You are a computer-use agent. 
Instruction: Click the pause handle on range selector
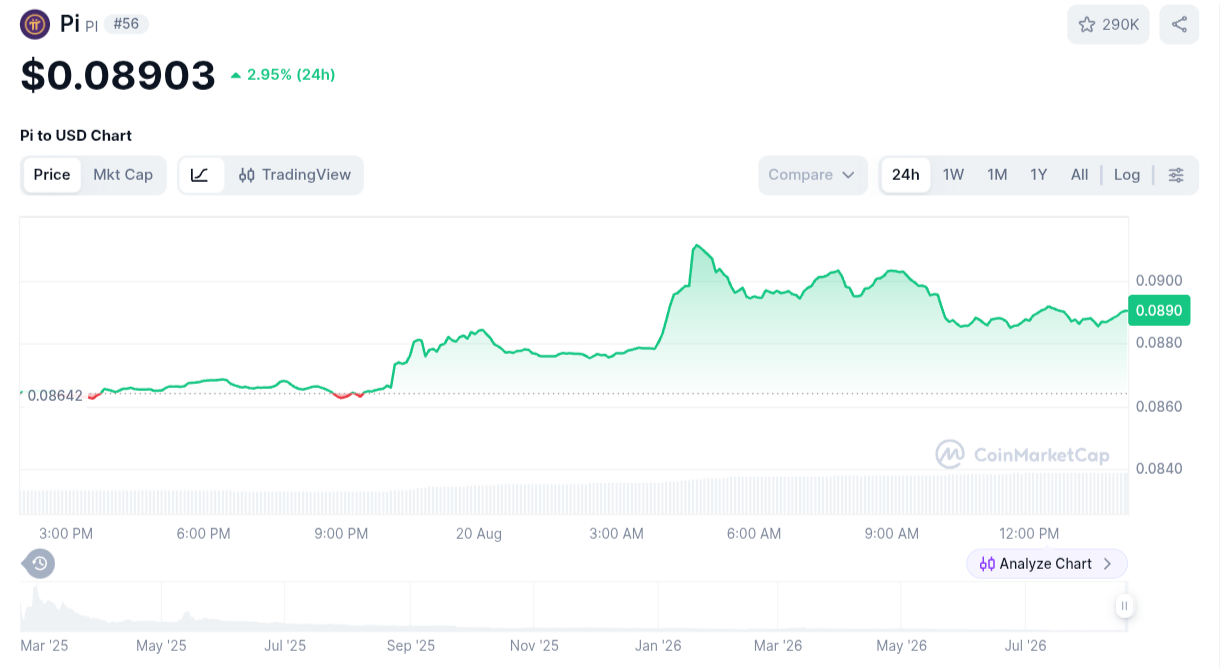(1125, 605)
